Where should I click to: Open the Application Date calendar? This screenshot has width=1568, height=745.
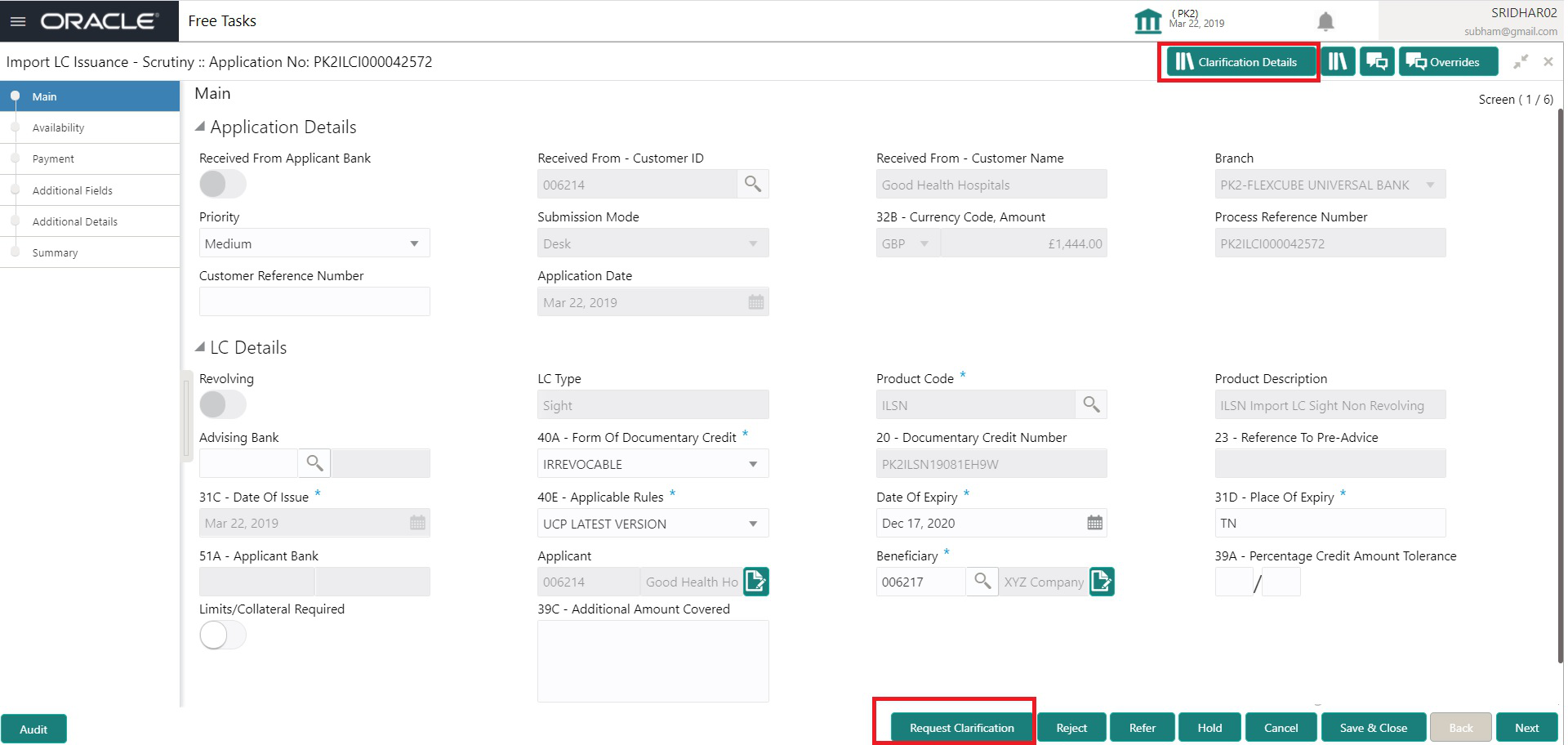click(x=756, y=302)
